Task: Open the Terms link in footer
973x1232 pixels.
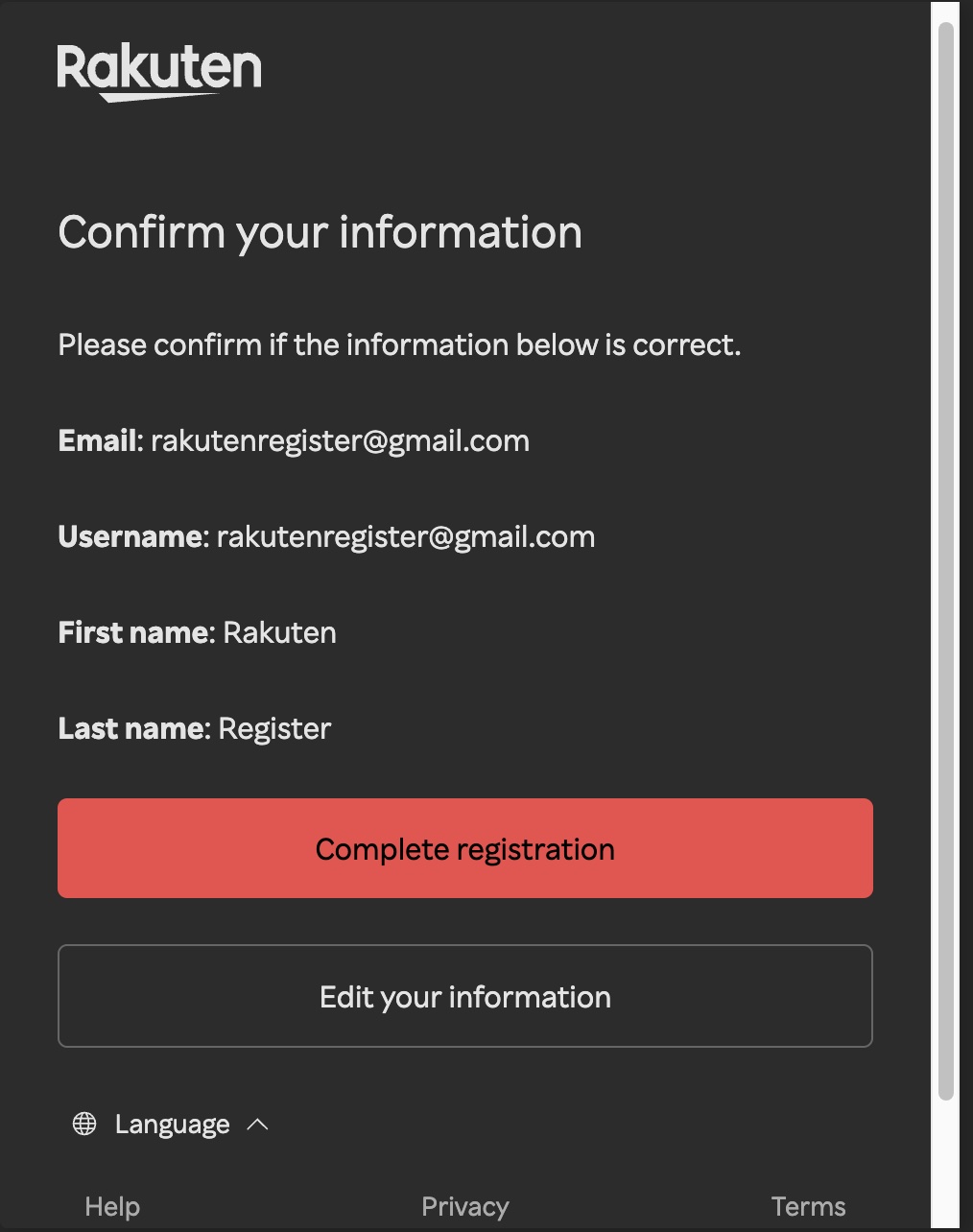Action: pos(808,1206)
